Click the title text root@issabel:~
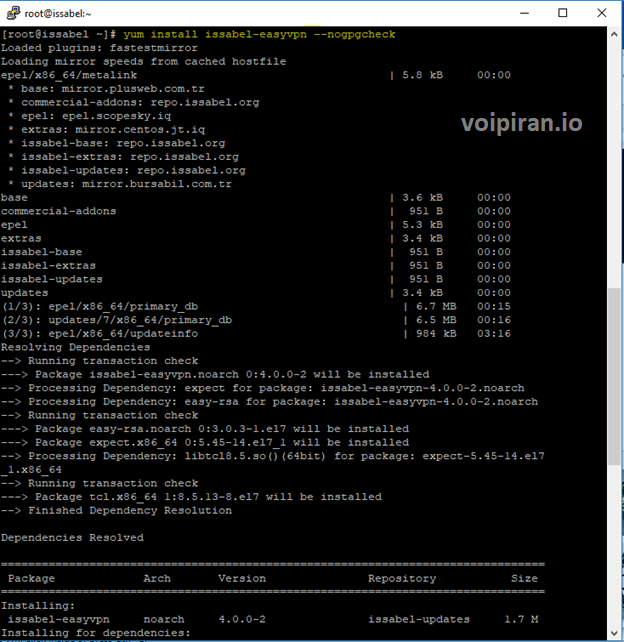This screenshot has width=624, height=642. coord(58,14)
